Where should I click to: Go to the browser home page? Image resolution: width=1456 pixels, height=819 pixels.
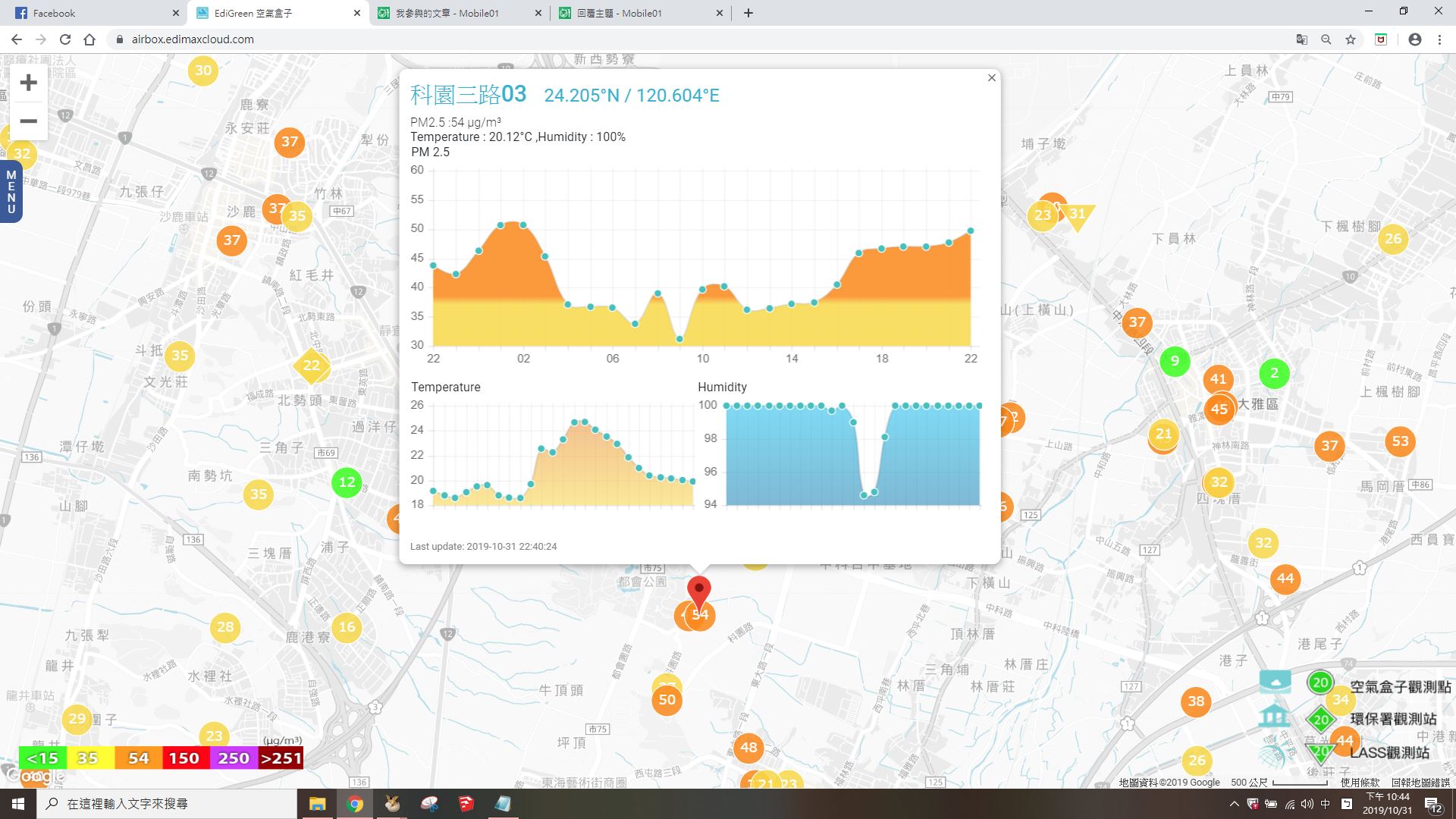(89, 39)
